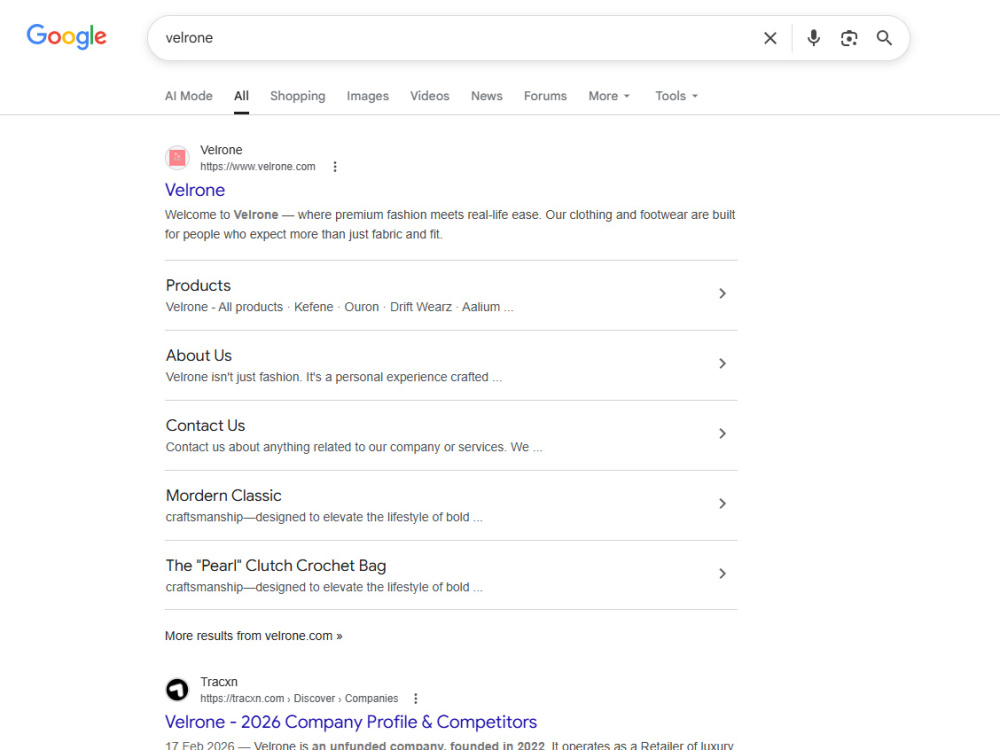Select the All results tab
Screen dimensions: 1000x750
tap(241, 96)
